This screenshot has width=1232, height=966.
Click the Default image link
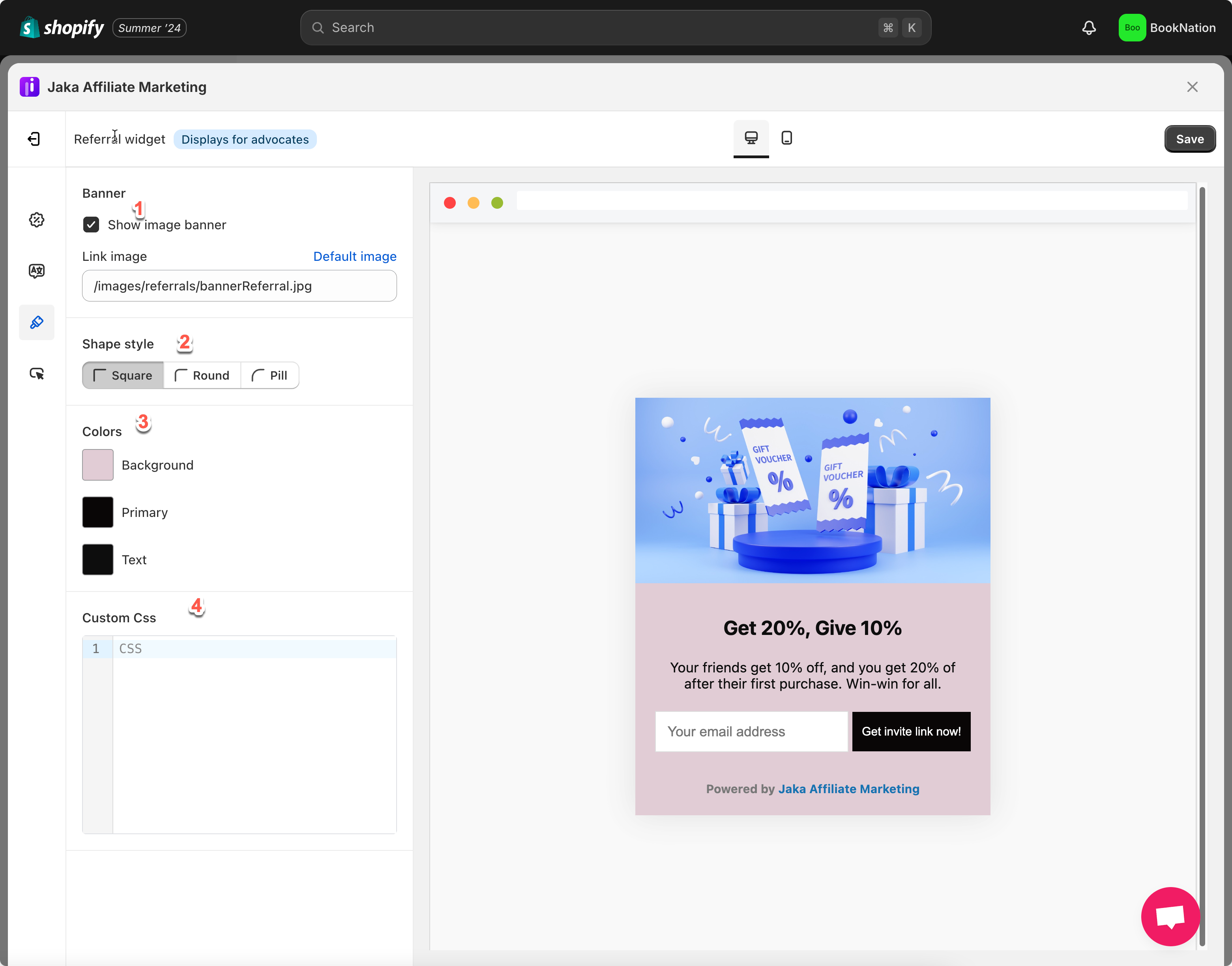355,257
